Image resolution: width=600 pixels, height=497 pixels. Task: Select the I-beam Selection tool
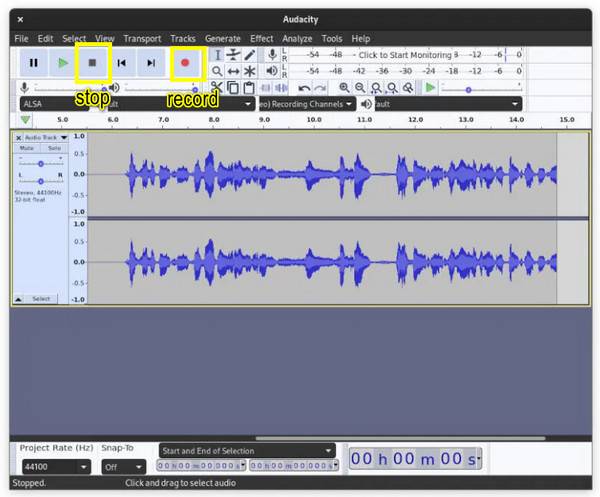[217, 55]
